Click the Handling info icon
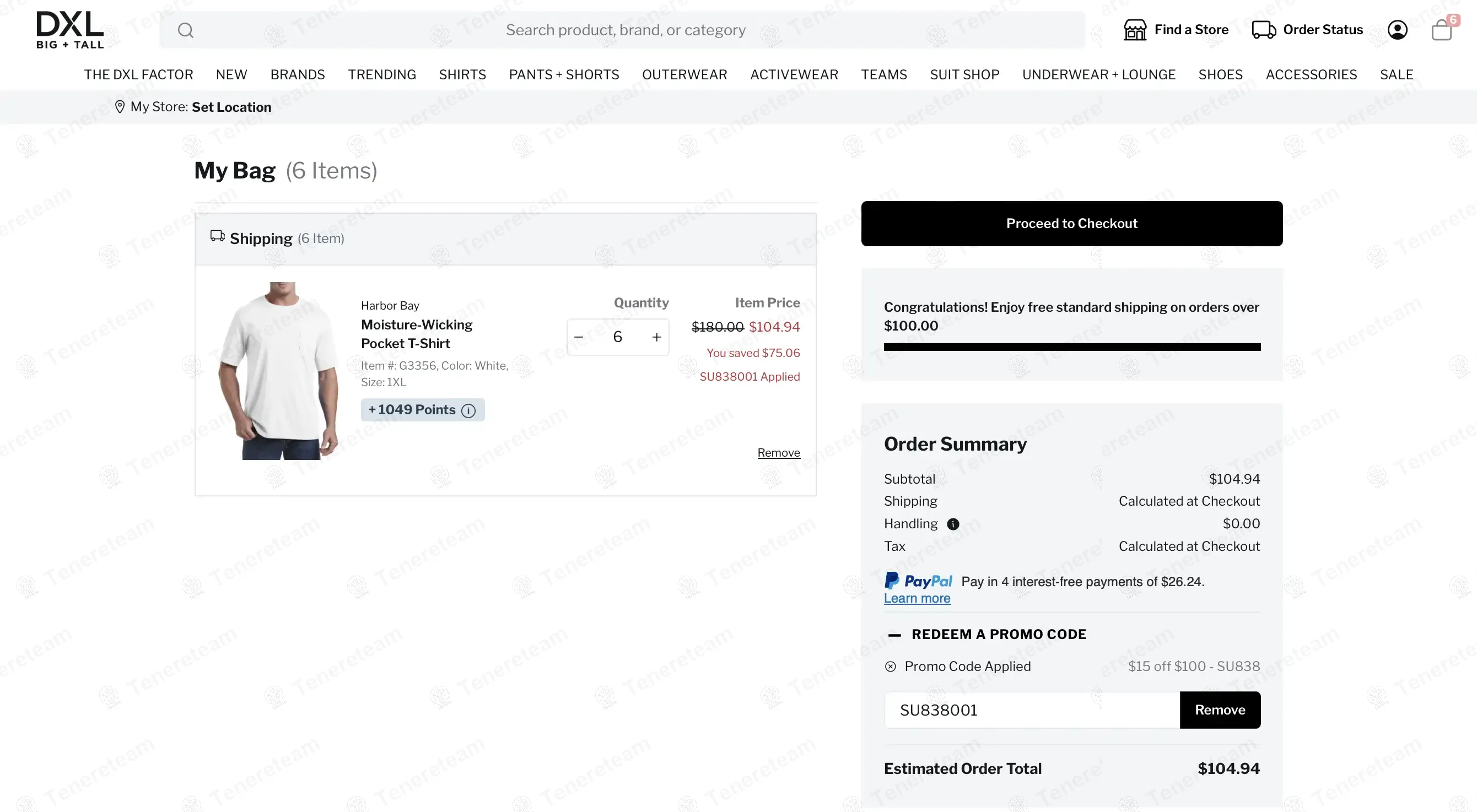The width and height of the screenshot is (1477, 812). click(953, 524)
